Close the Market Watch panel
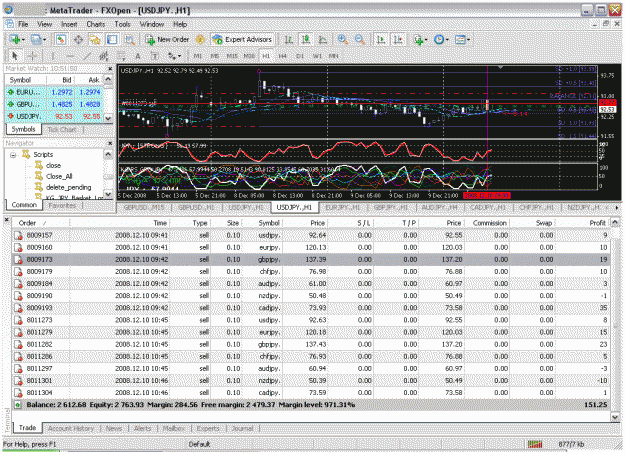The height and width of the screenshot is (452, 625). pos(110,69)
